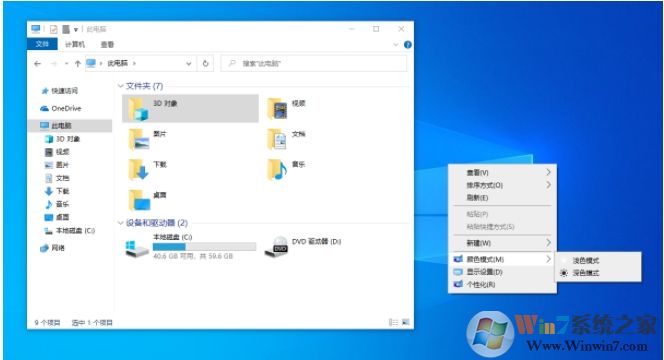Select 音乐 in the navigation pane
The width and height of the screenshot is (664, 360).
[x=57, y=204]
